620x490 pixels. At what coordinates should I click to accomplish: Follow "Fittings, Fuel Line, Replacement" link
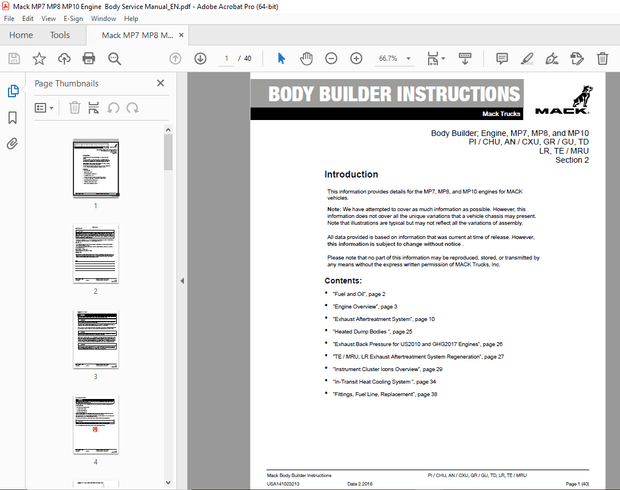(x=385, y=394)
